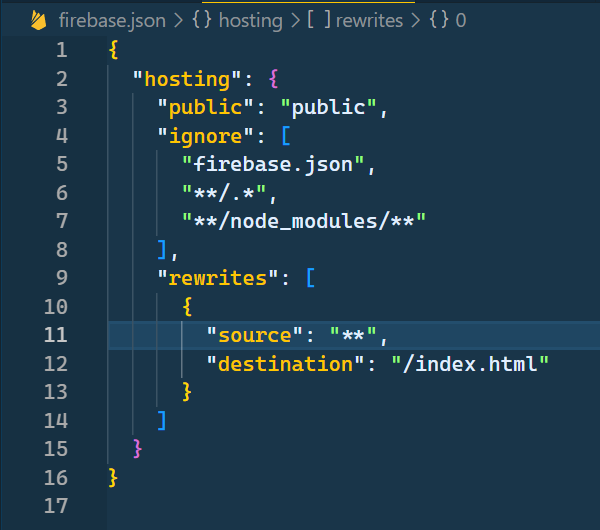Click the final closing brace on line 16
This screenshot has height=530, width=600.
[113, 477]
